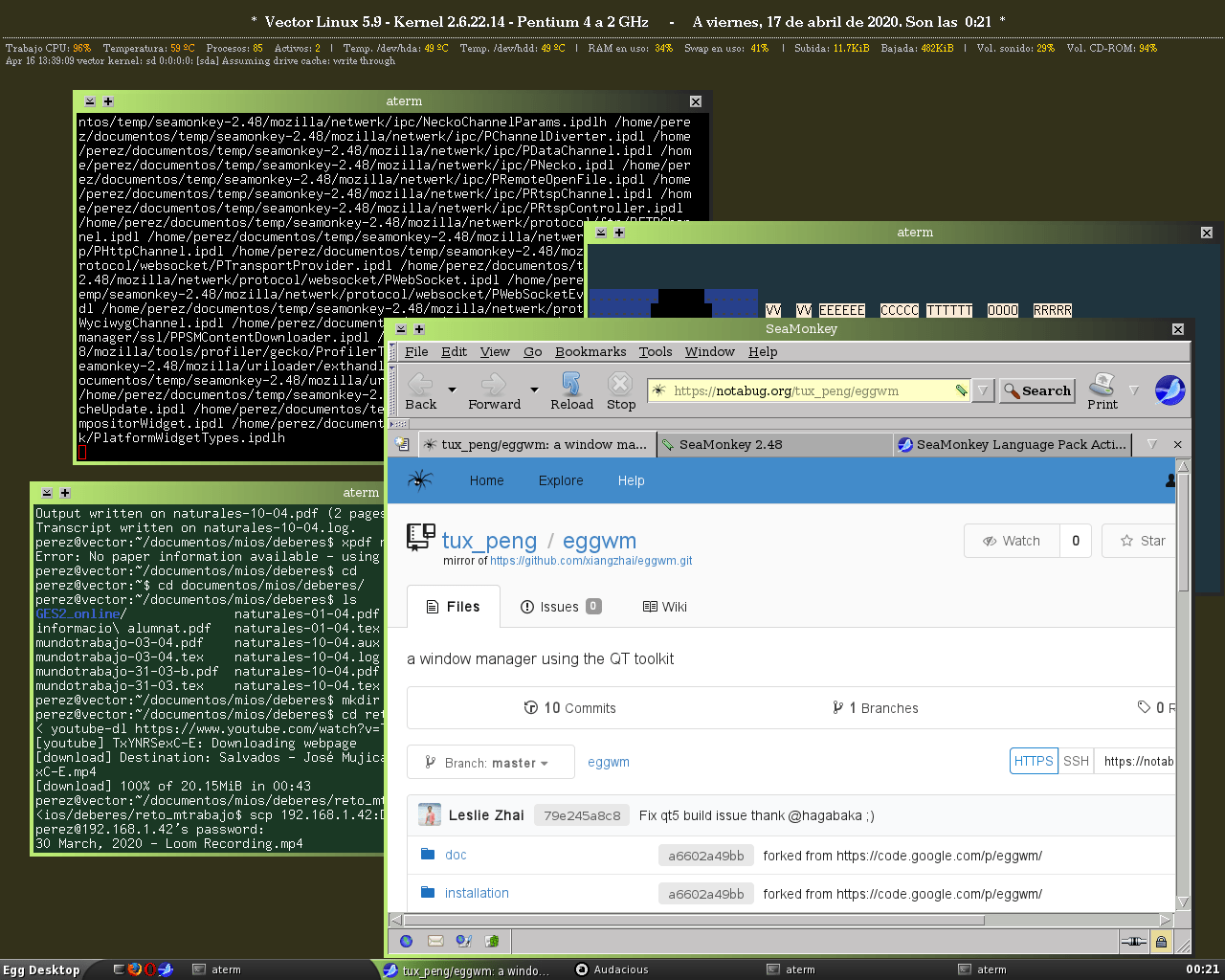Click the SeaMonkey throbber logo
1225x980 pixels.
click(x=1170, y=390)
